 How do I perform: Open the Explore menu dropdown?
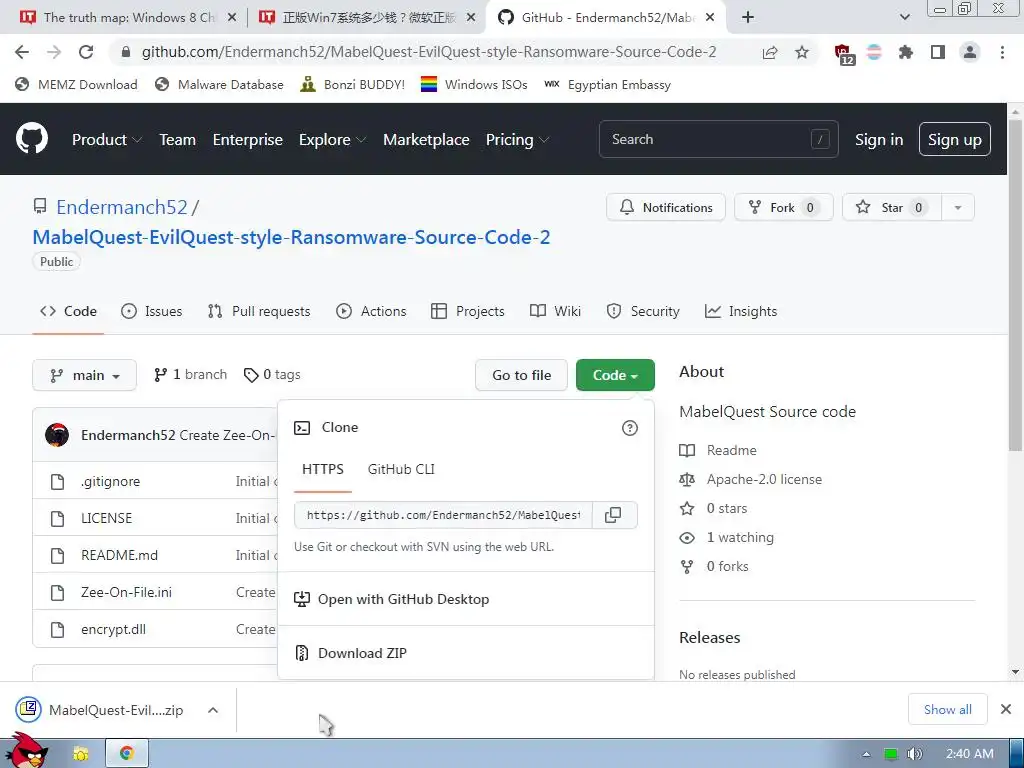pos(332,139)
